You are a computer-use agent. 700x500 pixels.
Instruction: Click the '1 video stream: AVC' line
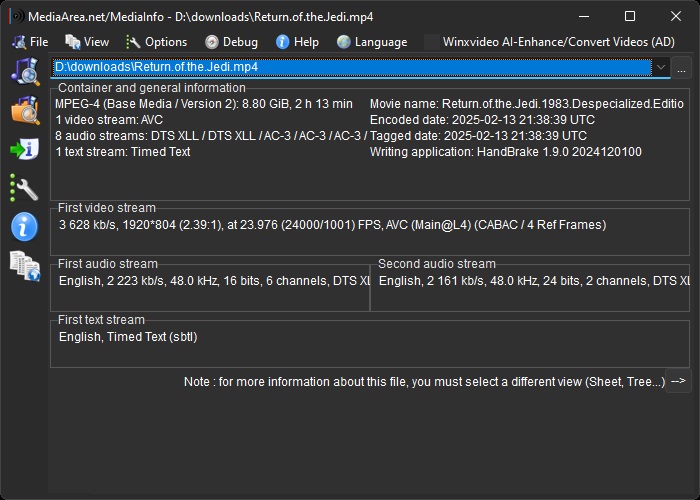(x=109, y=120)
